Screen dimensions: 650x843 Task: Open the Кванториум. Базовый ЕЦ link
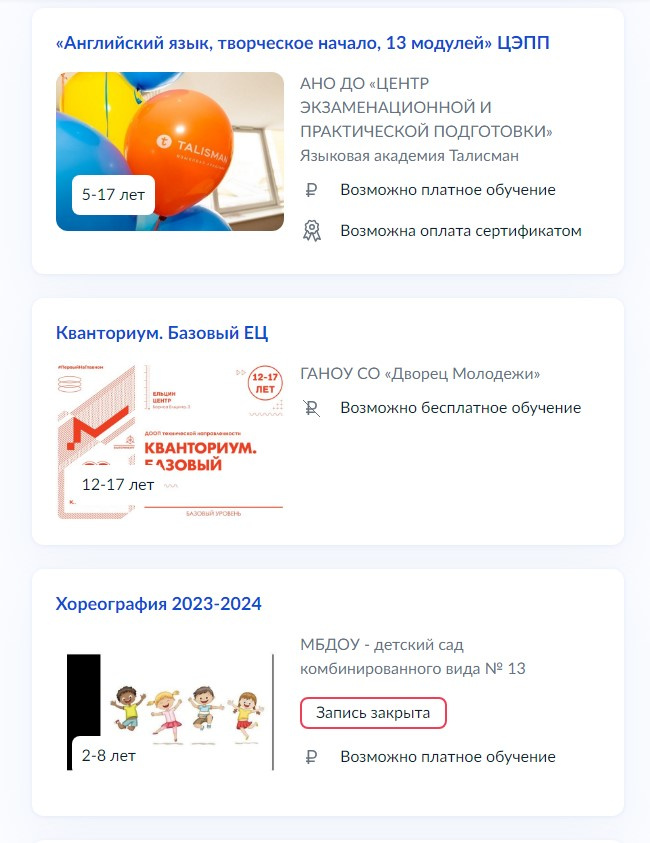162,333
